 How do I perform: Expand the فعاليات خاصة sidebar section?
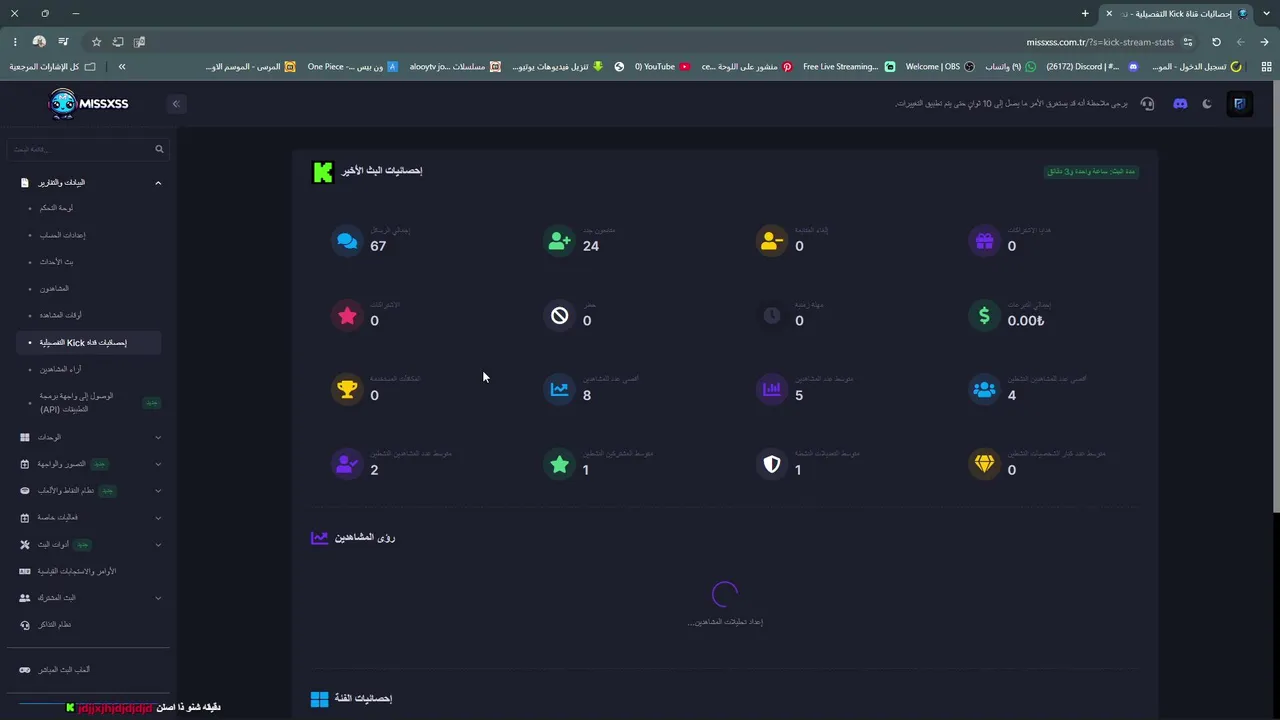90,517
